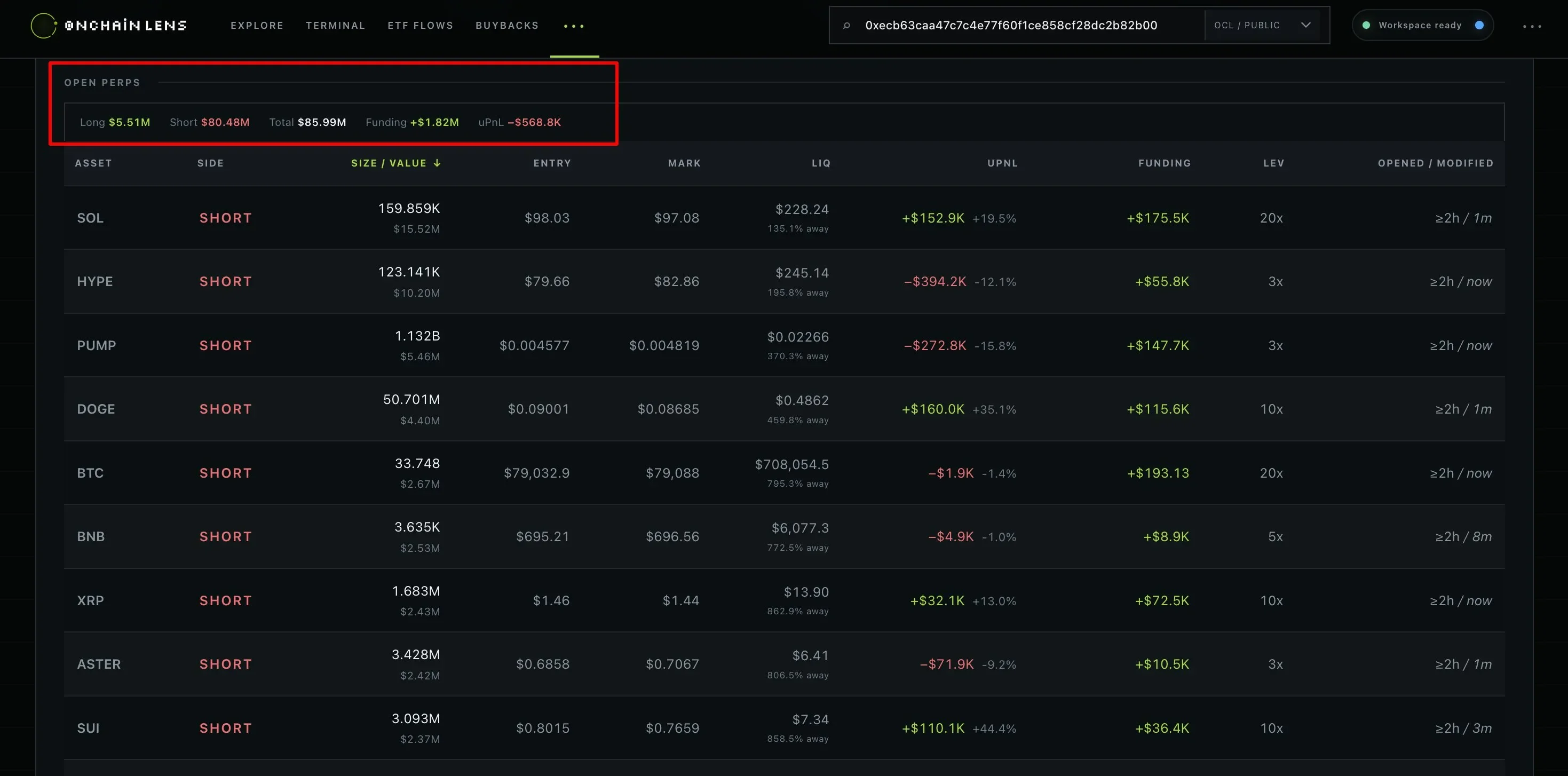This screenshot has height=776, width=1568.
Task: Sort by the Asset column header
Action: point(93,163)
